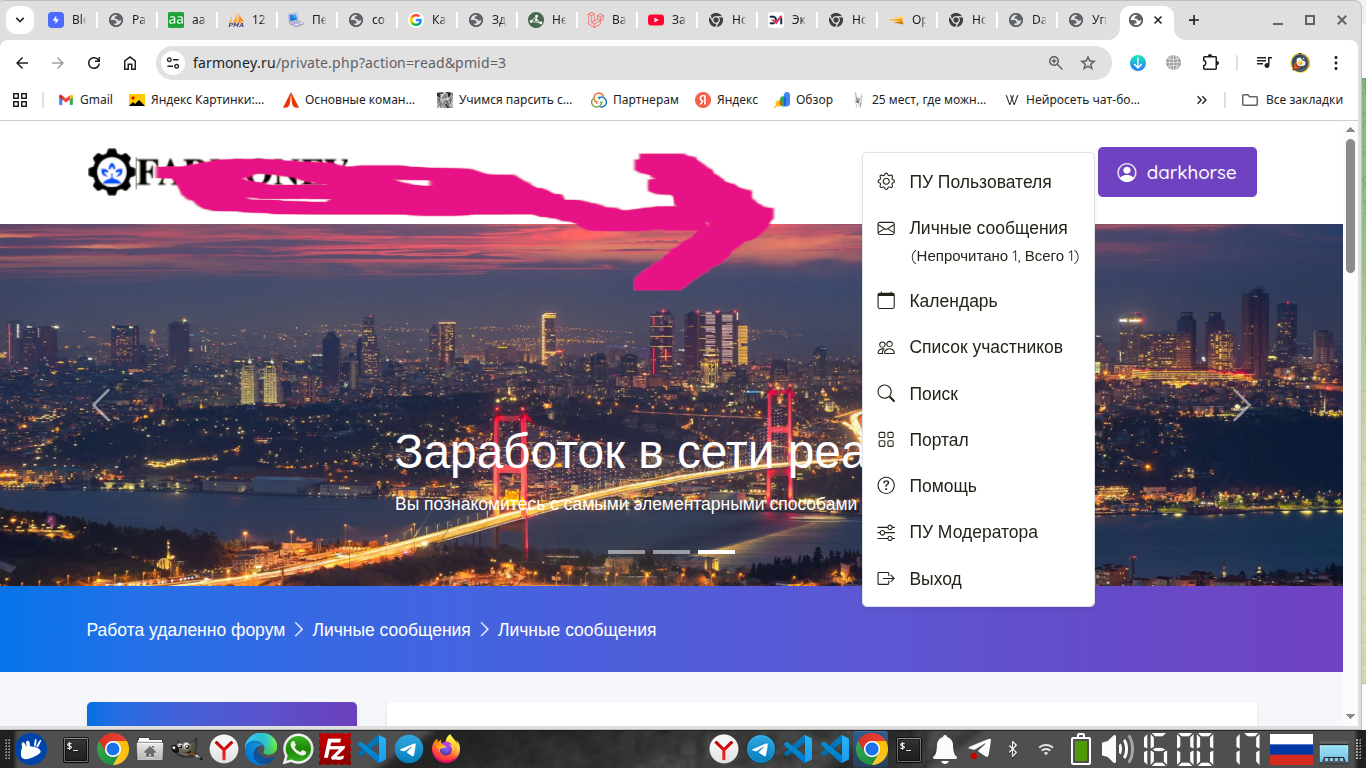The height and width of the screenshot is (768, 1366).
Task: Click the farmoney.ru address bar
Action: [x=600, y=63]
